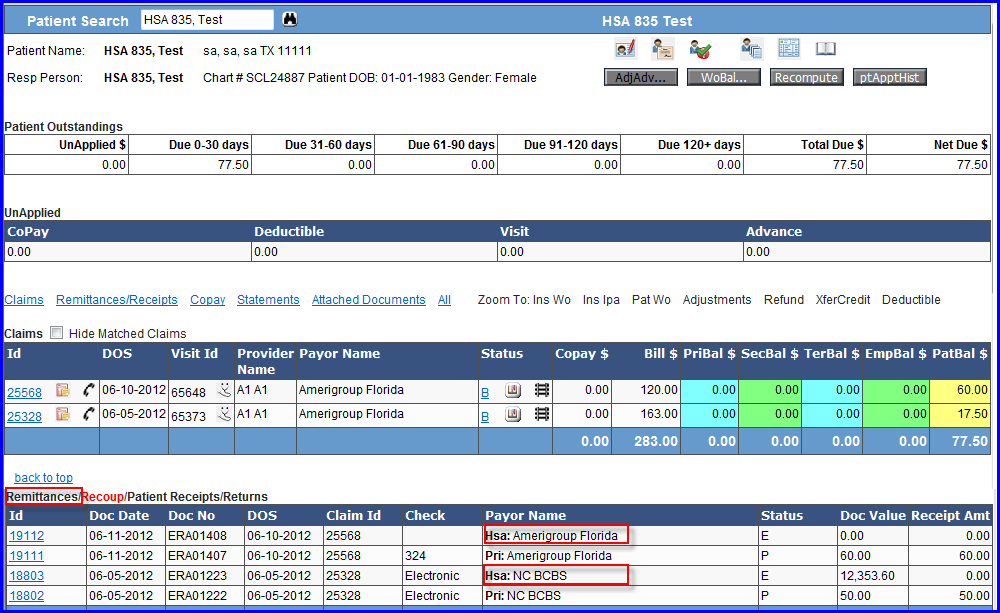Click the Check value 324 cell

(443, 556)
